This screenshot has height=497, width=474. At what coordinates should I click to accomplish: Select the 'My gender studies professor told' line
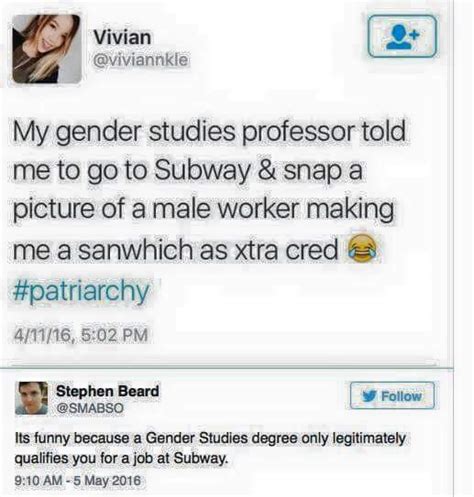[x=209, y=132]
